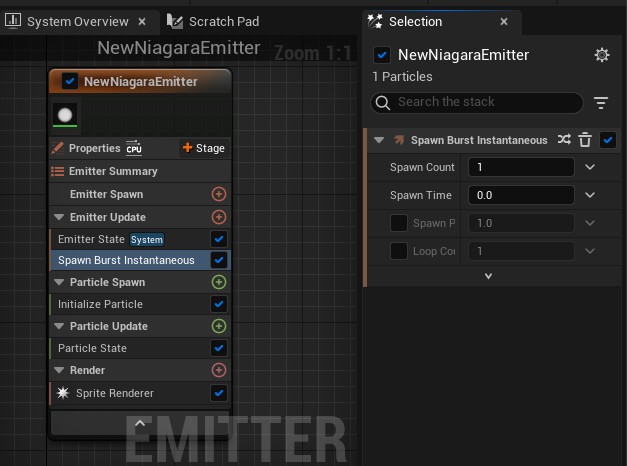This screenshot has width=627, height=466.
Task: Add a new Stage to the emitter
Action: point(204,148)
